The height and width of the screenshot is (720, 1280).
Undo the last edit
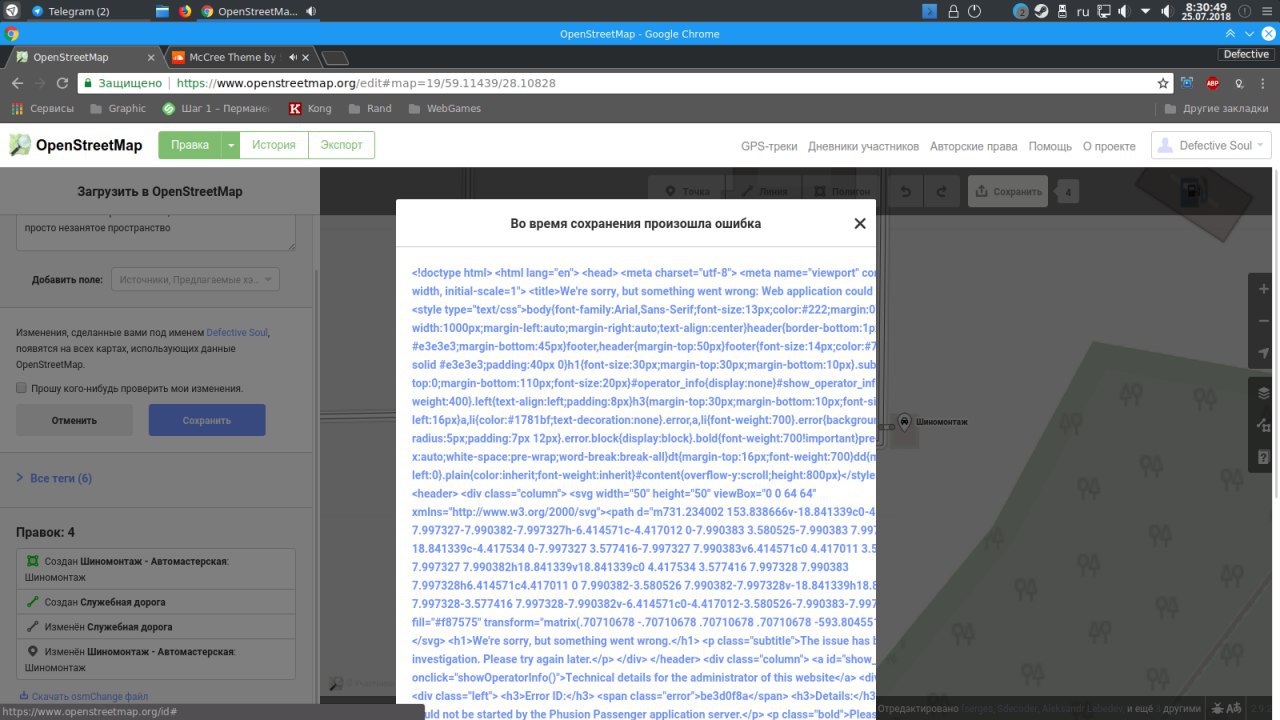pos(906,191)
